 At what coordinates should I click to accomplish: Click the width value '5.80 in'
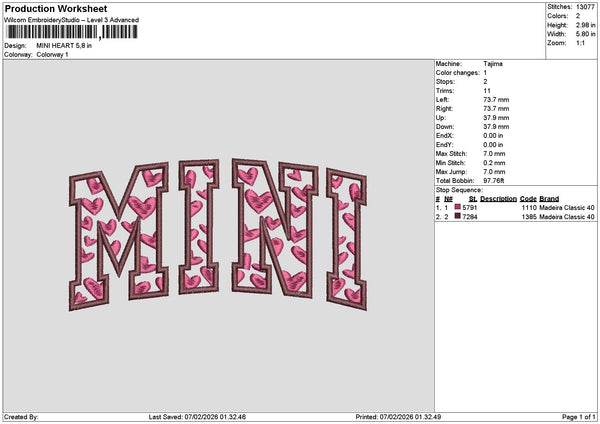click(585, 34)
